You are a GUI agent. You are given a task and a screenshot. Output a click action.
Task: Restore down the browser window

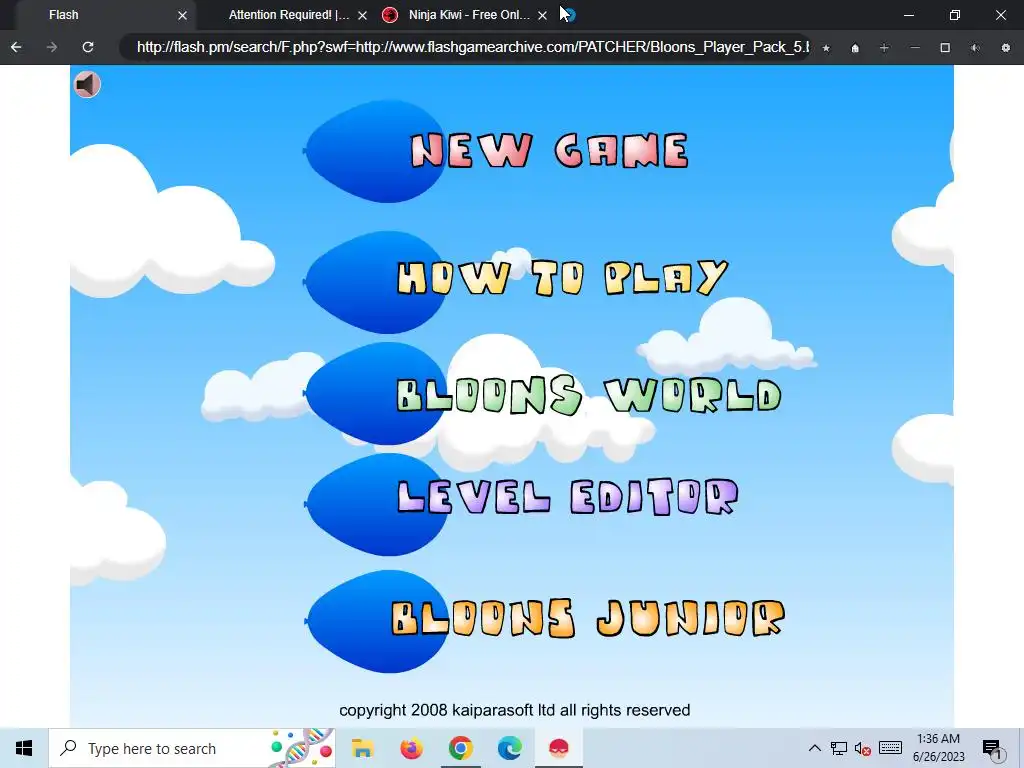pos(955,15)
